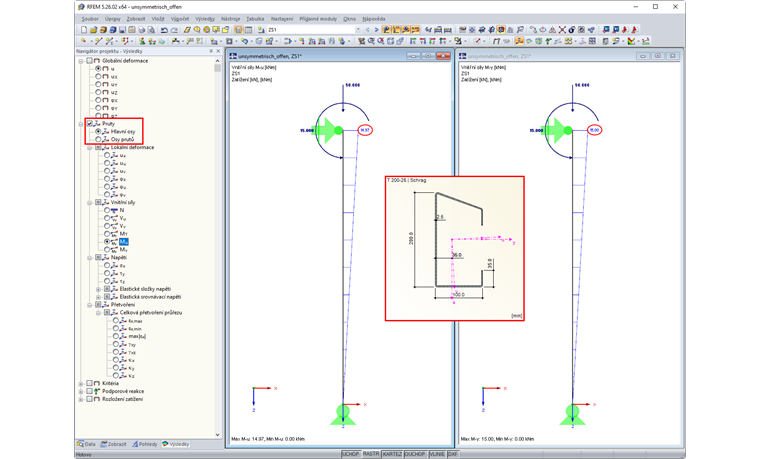
Task: Click the Print preview magnifier icon
Action: coord(152,30)
